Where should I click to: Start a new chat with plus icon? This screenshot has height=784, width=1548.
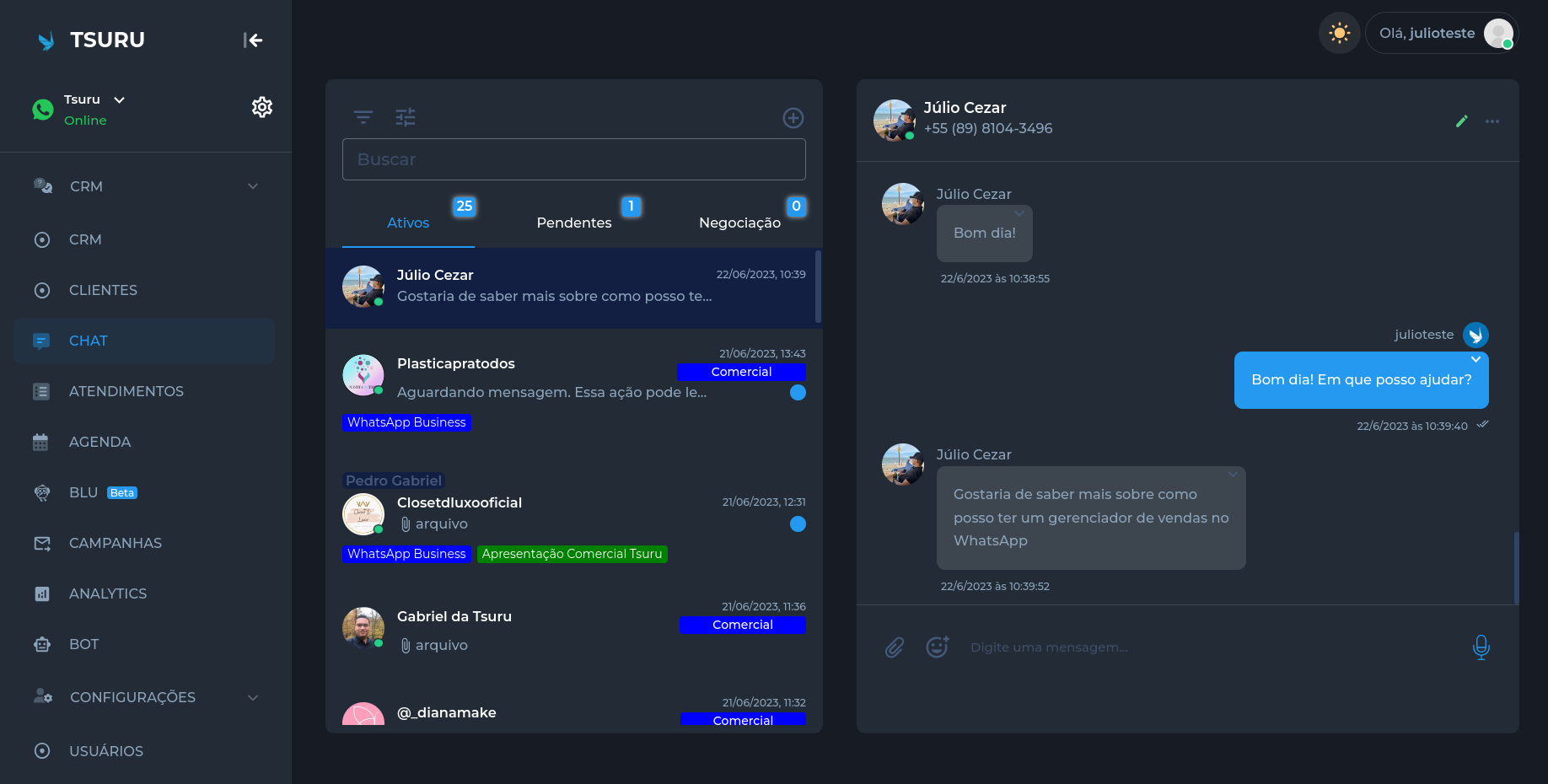[x=793, y=118]
